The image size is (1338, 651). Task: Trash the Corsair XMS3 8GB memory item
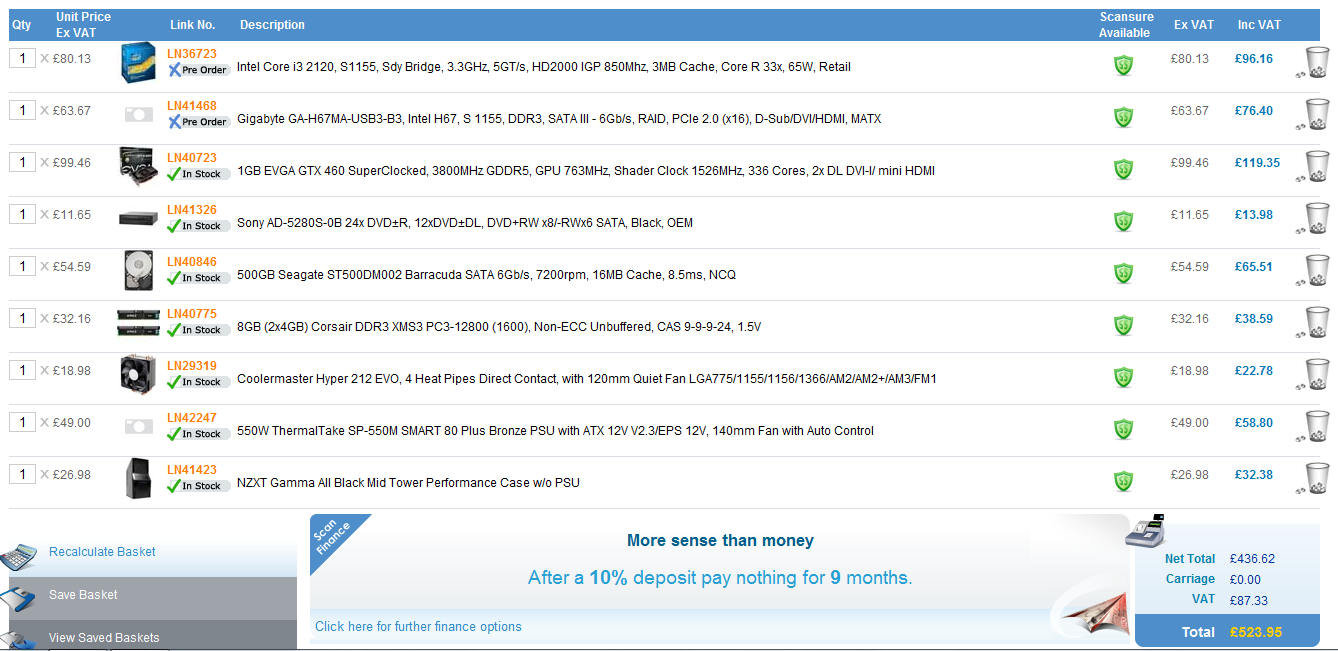[1315, 322]
